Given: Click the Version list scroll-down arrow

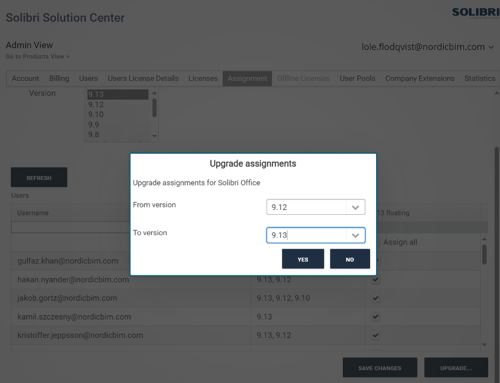Looking at the screenshot, I should coord(154,136).
